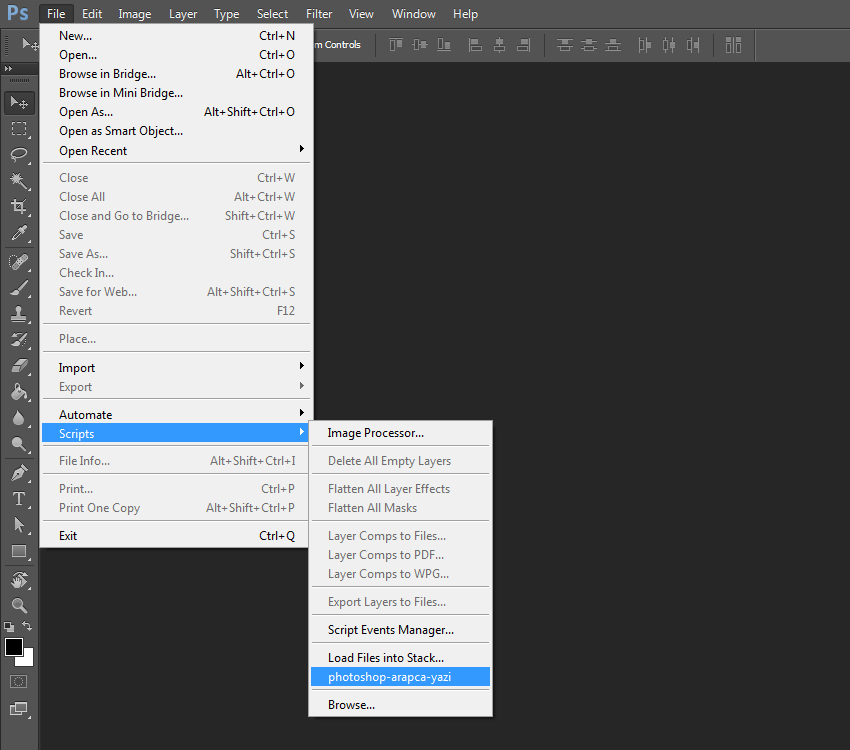Open Script Events Manager...

tap(400, 630)
